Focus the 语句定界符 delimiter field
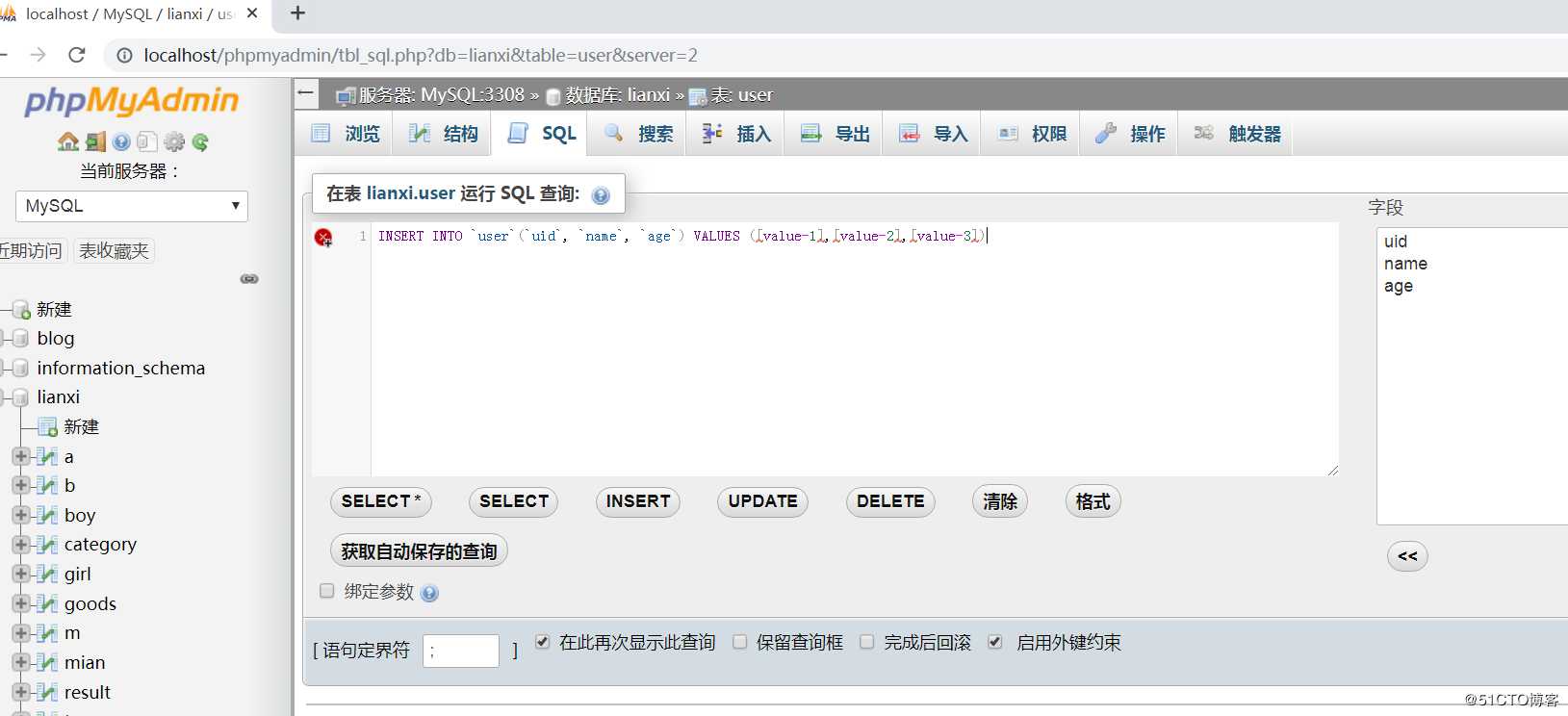 461,651
